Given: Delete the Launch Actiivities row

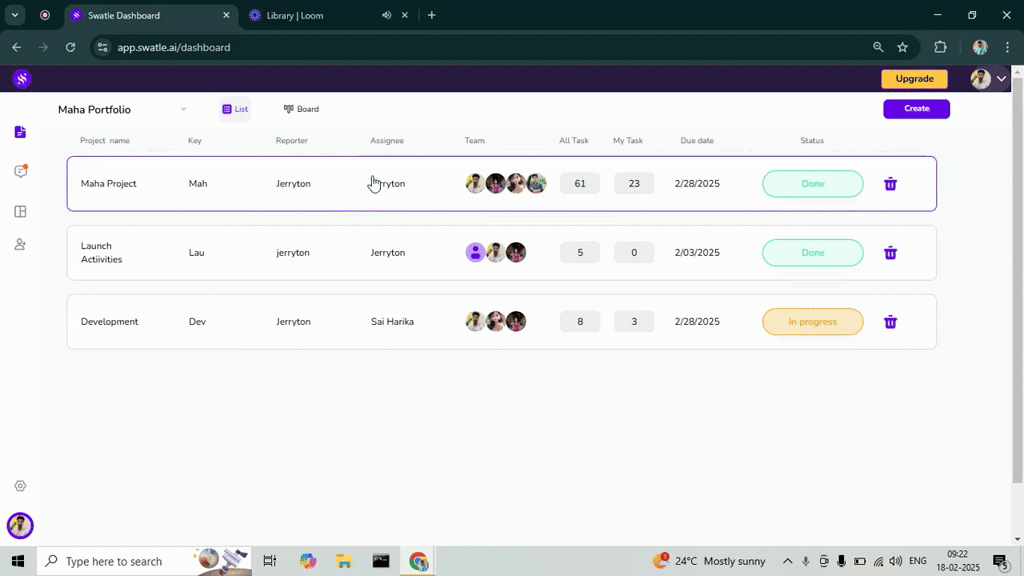Looking at the screenshot, I should point(890,253).
